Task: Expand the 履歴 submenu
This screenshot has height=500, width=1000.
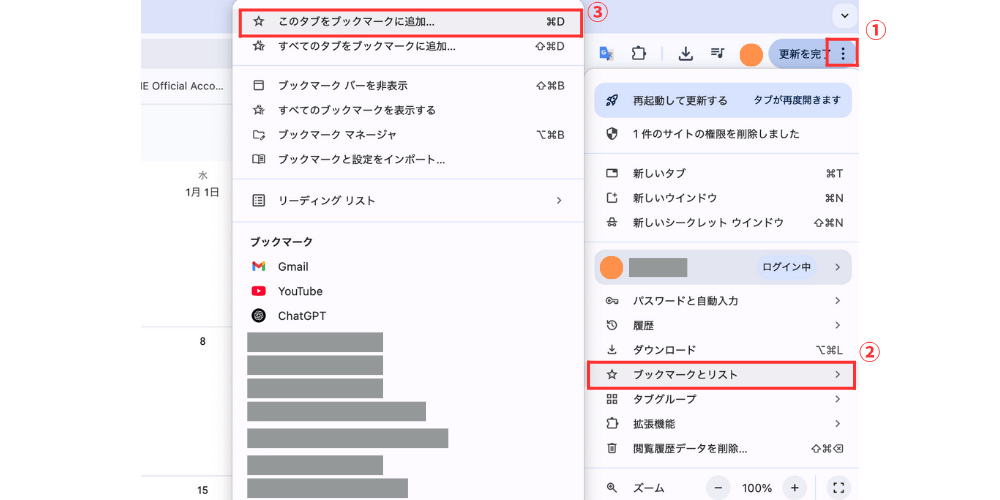Action: tap(720, 325)
